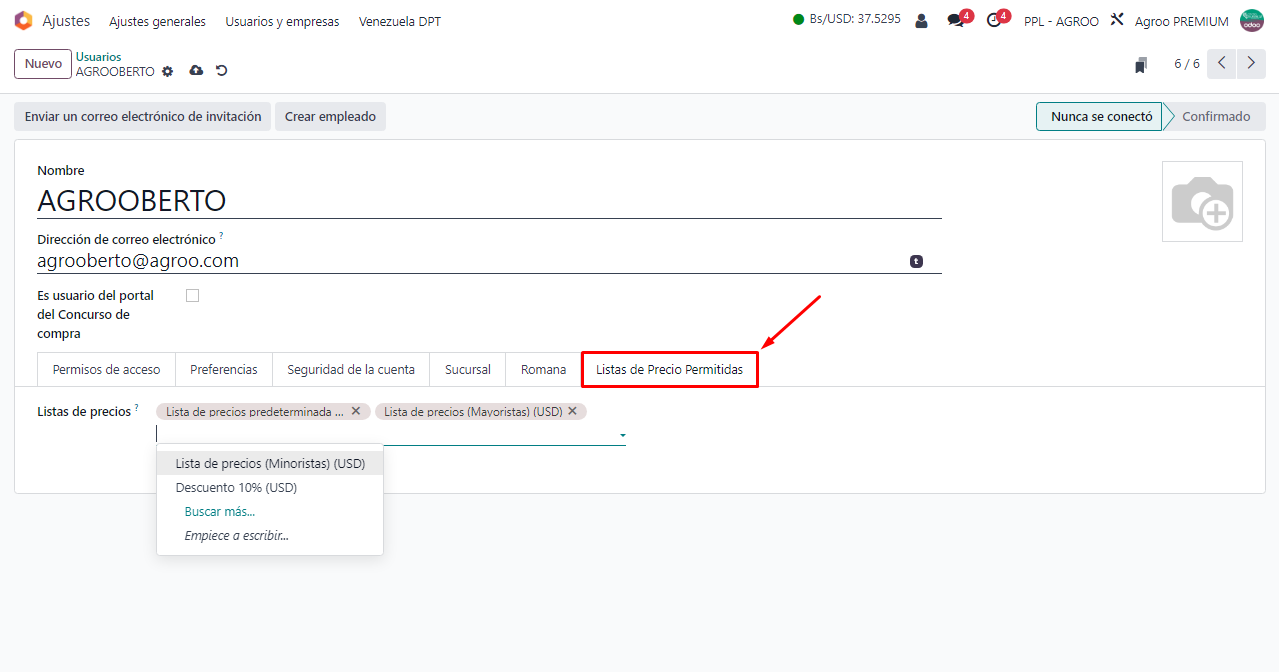Remove 'Lista de precios (Mayoristas)' tag
Image resolution: width=1279 pixels, height=672 pixels.
573,411
